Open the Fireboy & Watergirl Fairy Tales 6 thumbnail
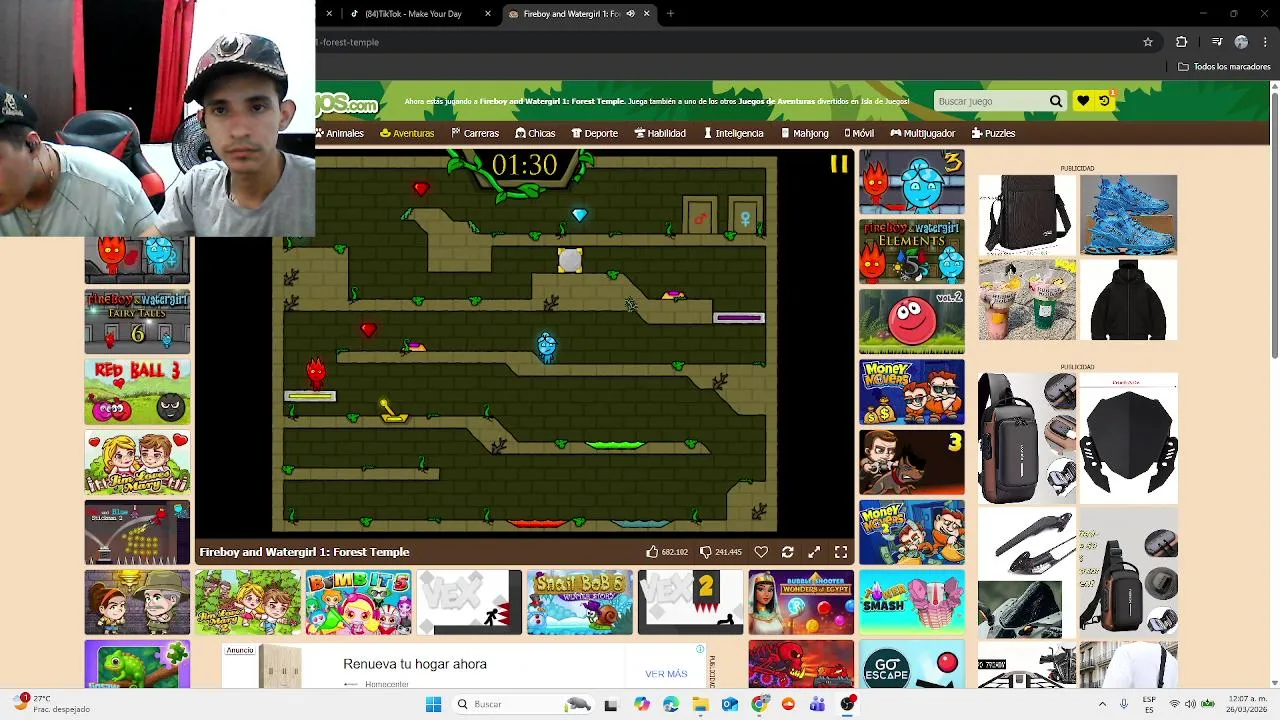The width and height of the screenshot is (1280, 720). click(137, 322)
